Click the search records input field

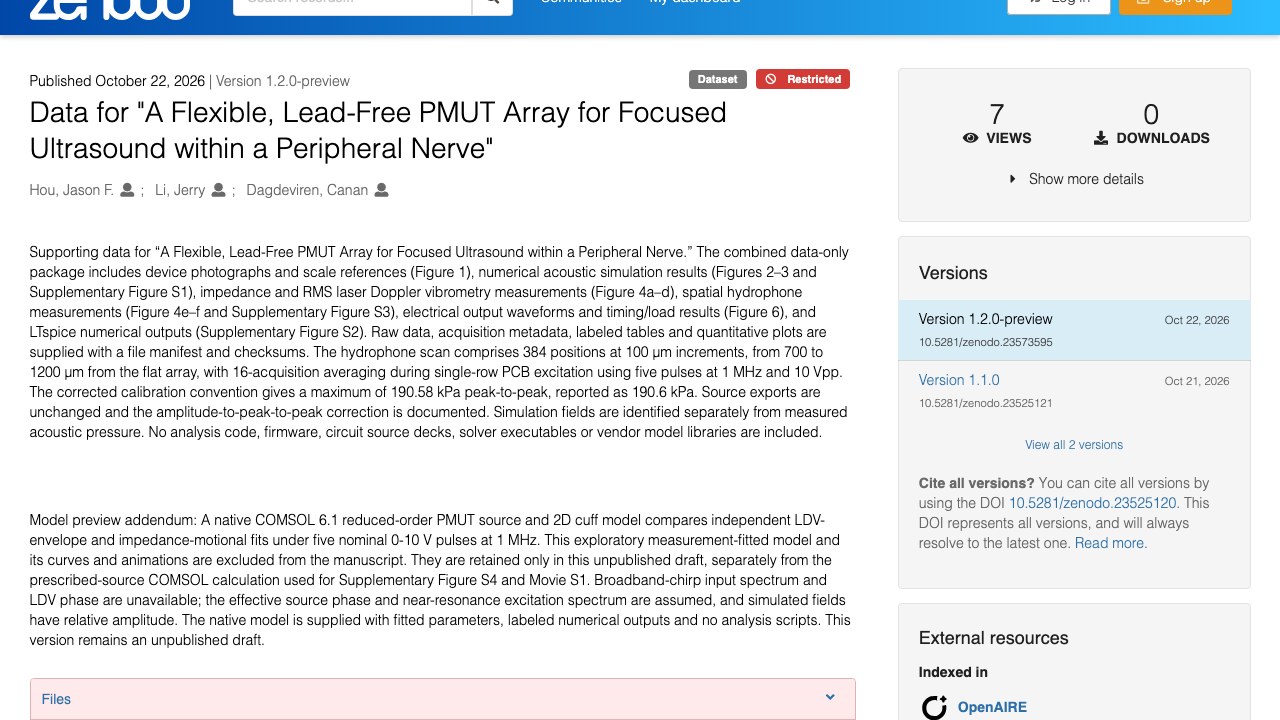(353, 7)
